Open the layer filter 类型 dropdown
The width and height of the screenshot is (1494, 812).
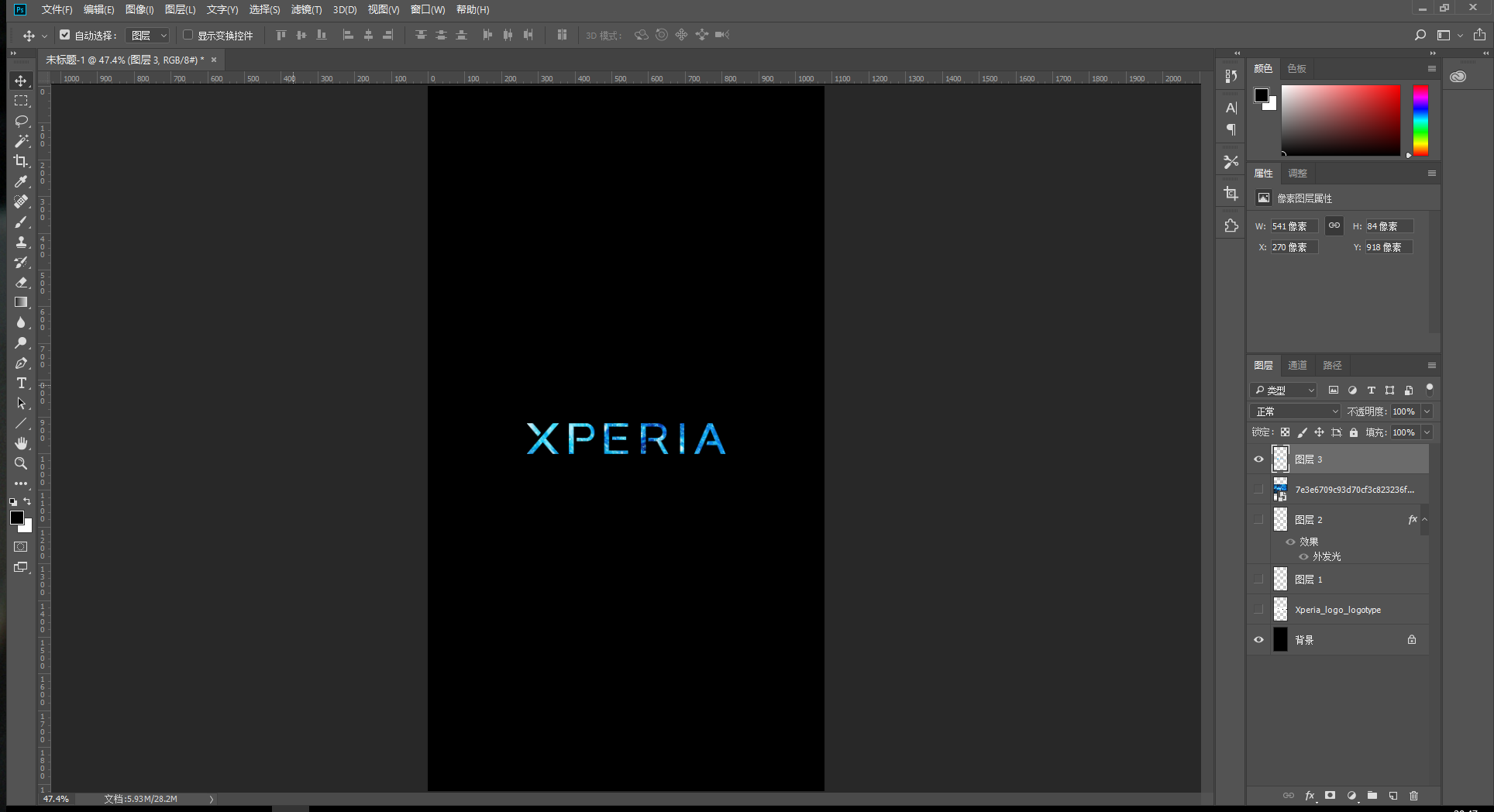coord(1284,391)
